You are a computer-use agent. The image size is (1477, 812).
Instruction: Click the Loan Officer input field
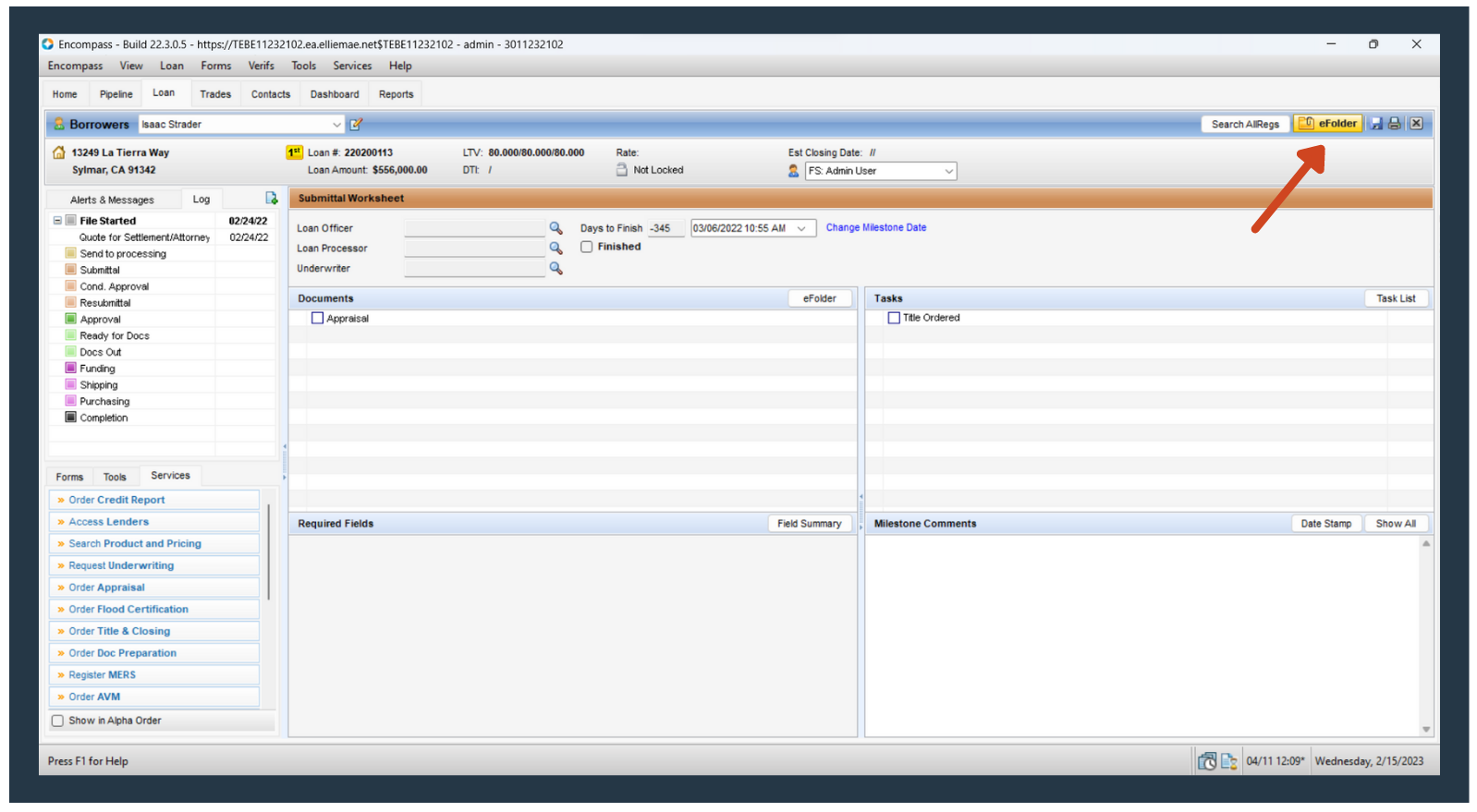click(x=474, y=228)
